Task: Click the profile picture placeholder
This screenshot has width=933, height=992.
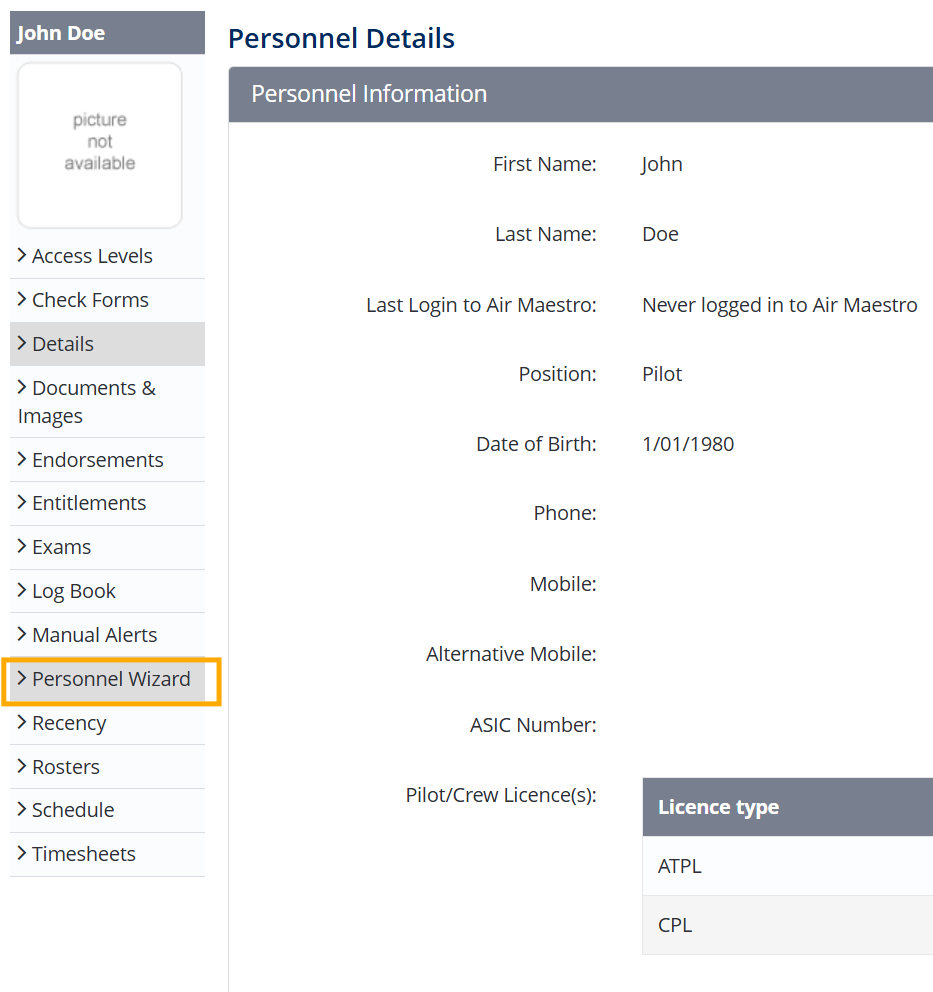Action: point(100,145)
